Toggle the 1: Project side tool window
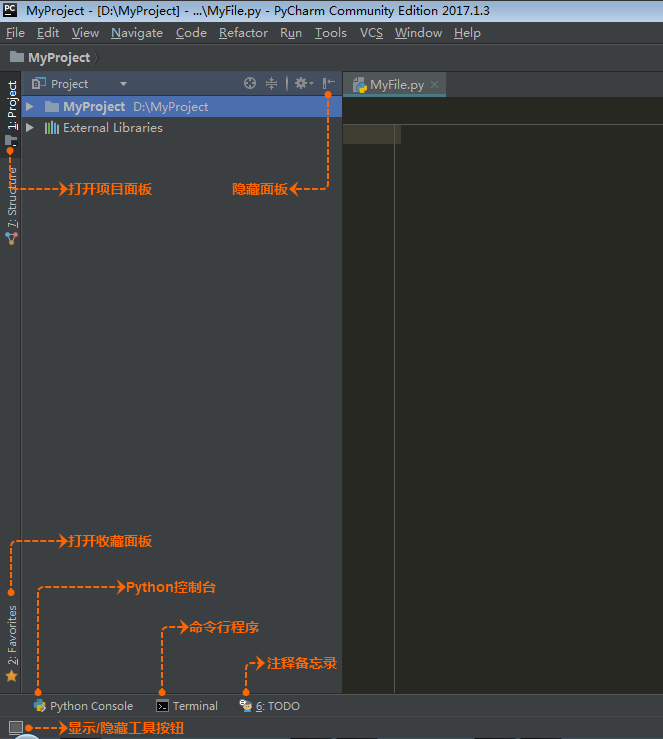 pyautogui.click(x=11, y=113)
